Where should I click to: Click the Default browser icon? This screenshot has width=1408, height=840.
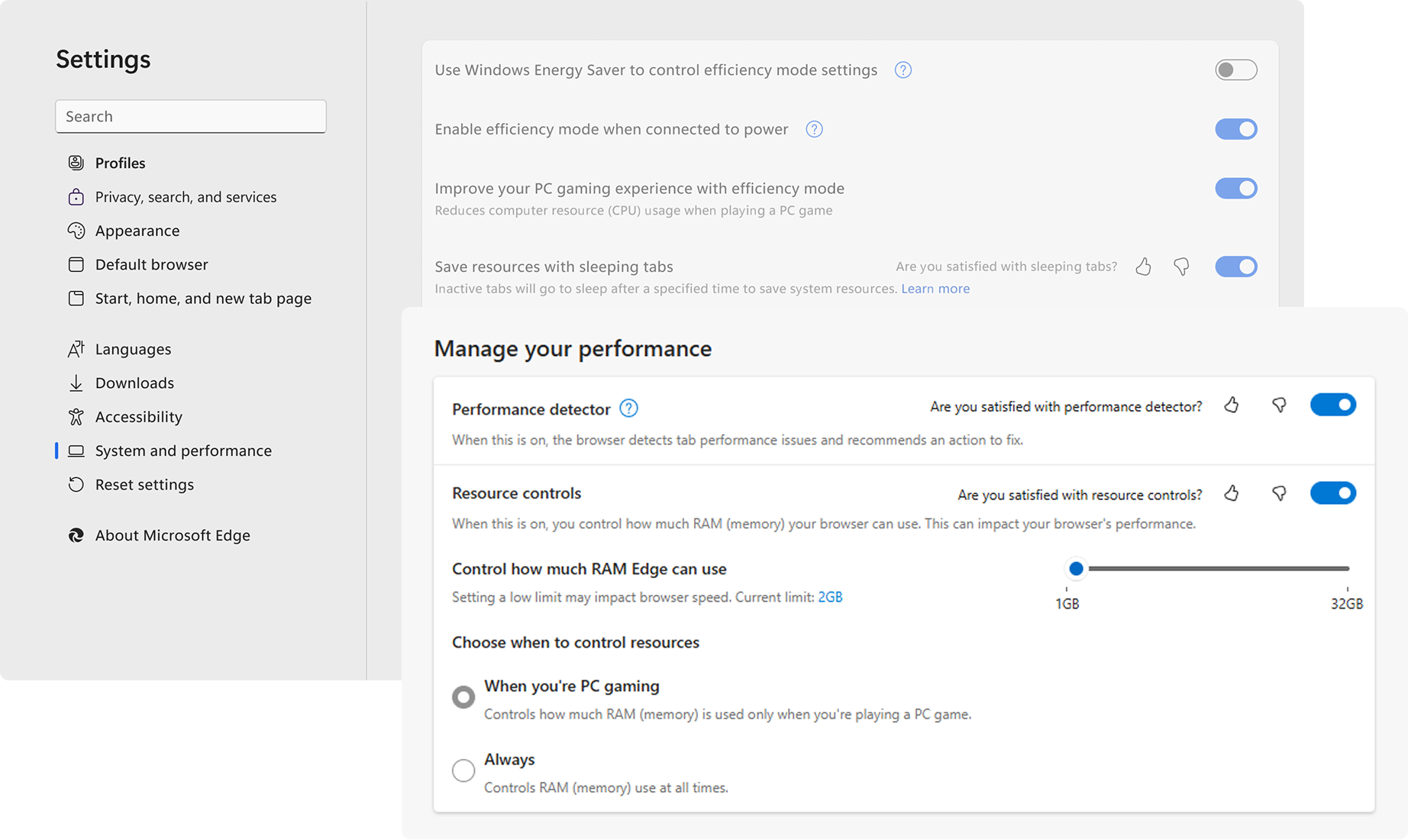[x=76, y=264]
